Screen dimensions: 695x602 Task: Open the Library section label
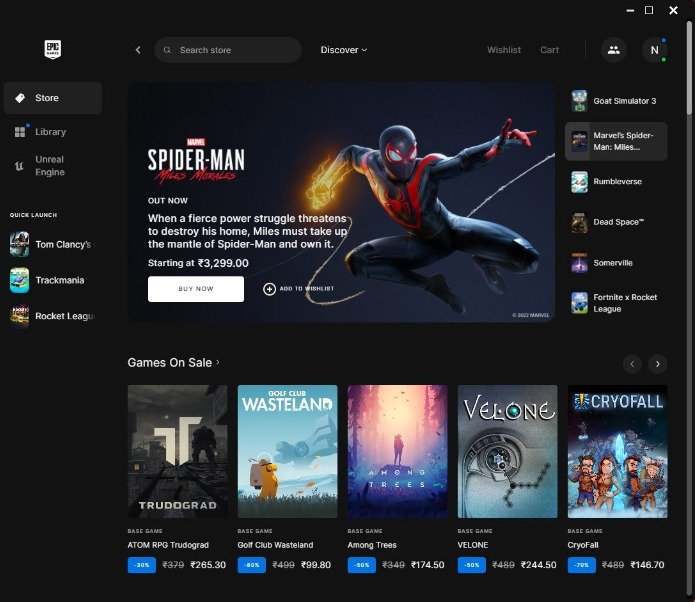(x=51, y=132)
